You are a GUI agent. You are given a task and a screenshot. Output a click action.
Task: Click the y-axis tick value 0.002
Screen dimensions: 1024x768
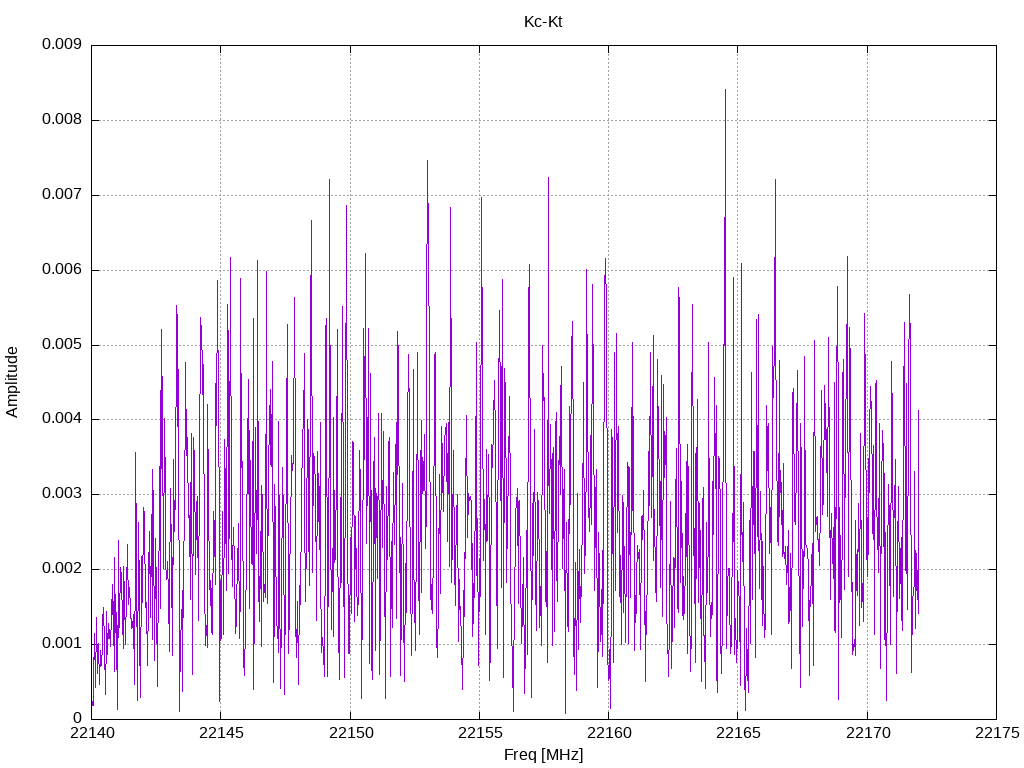click(62, 569)
